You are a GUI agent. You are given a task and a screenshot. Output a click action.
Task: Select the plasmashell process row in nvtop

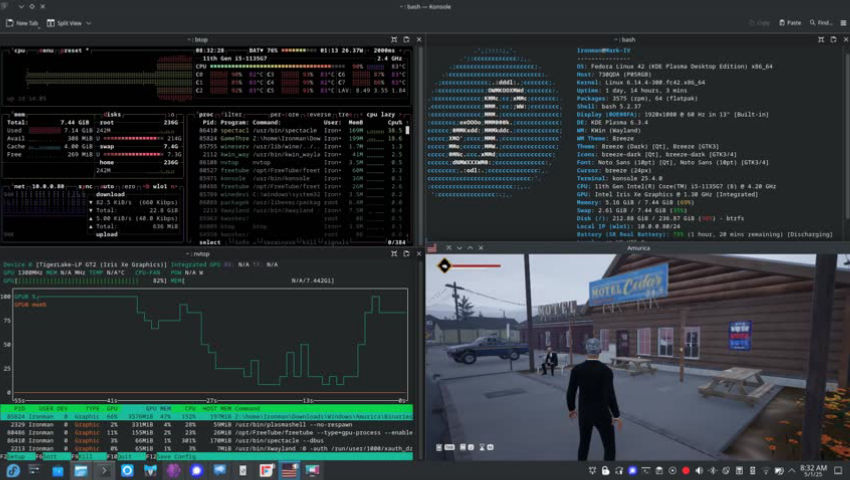coord(207,425)
